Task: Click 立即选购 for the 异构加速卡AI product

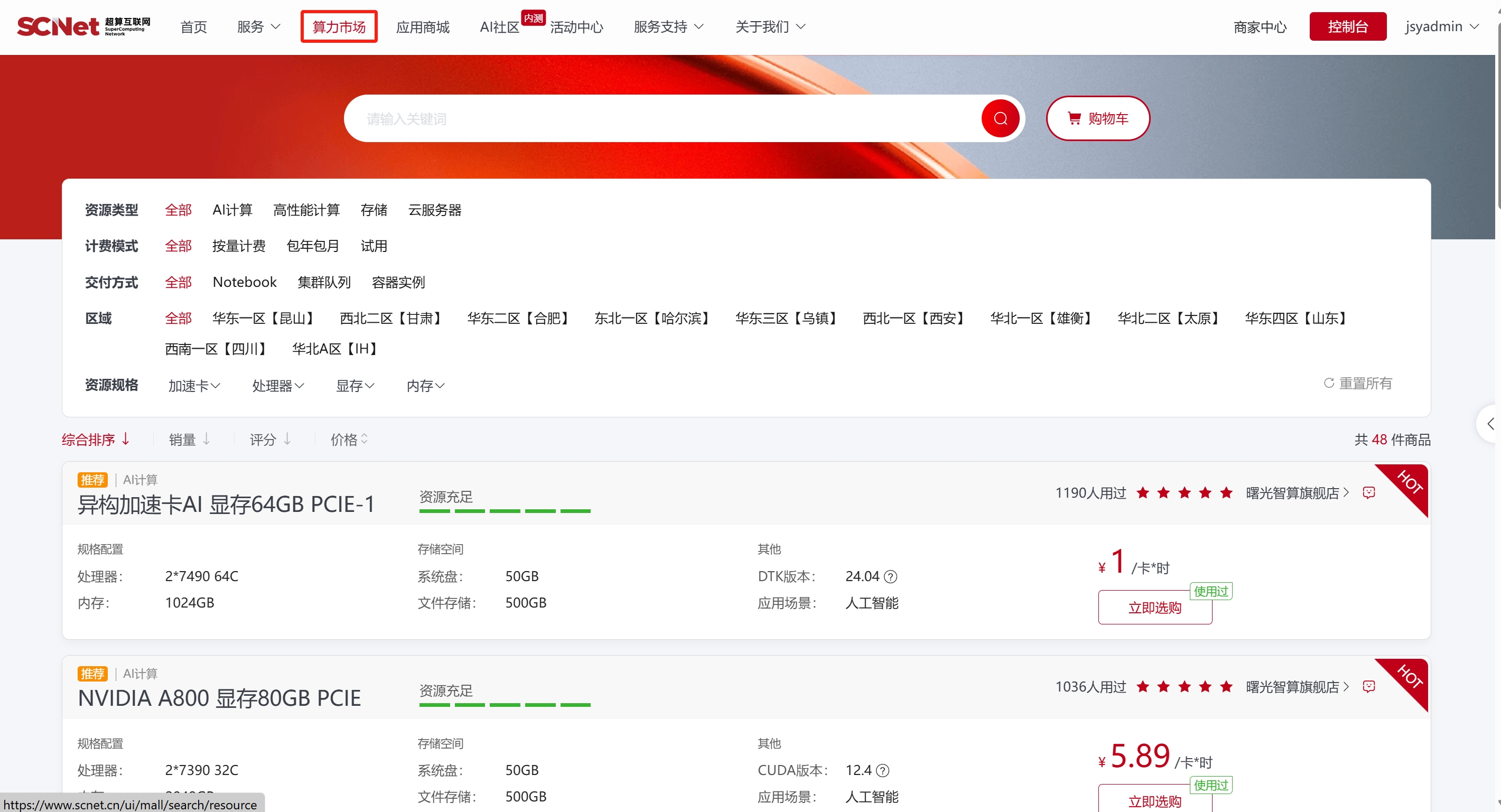Action: pyautogui.click(x=1154, y=608)
